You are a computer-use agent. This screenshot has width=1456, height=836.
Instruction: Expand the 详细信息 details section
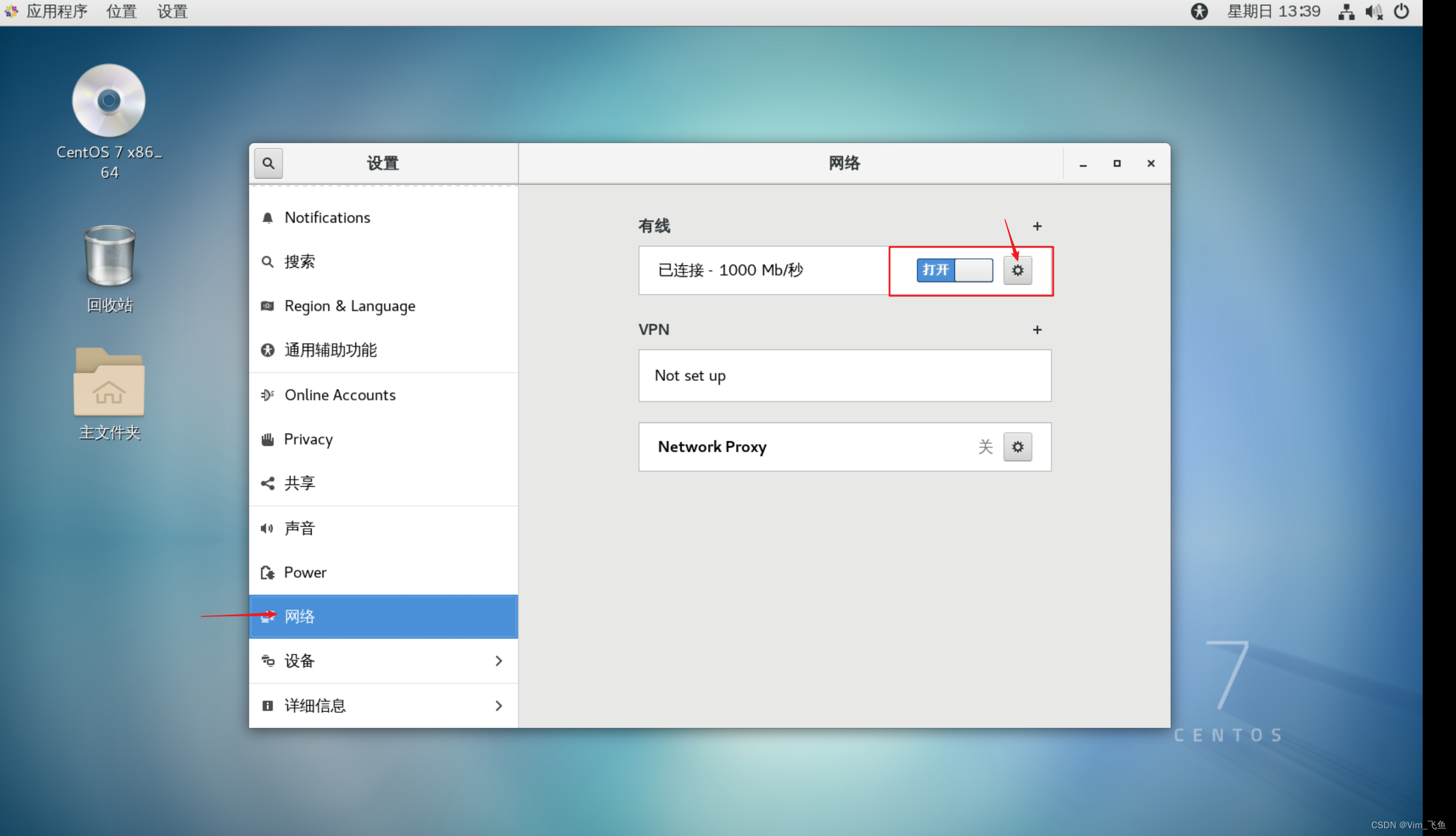click(383, 705)
